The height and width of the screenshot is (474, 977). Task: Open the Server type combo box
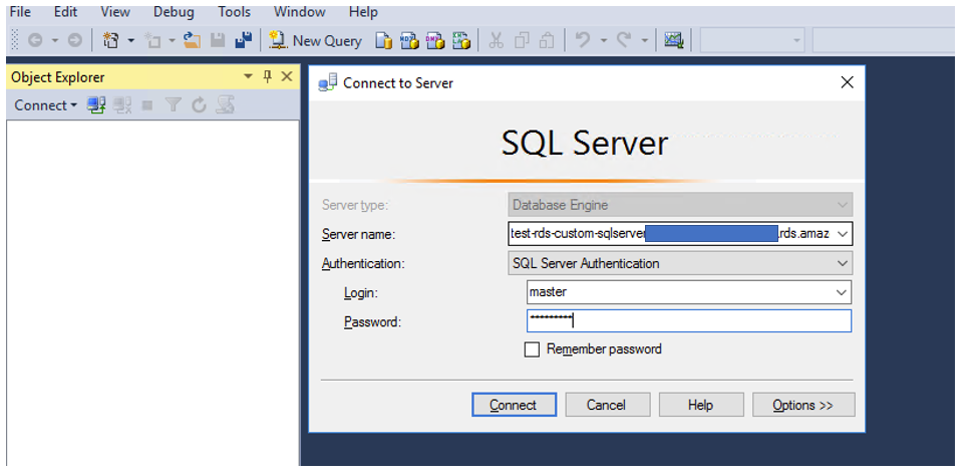click(680, 205)
